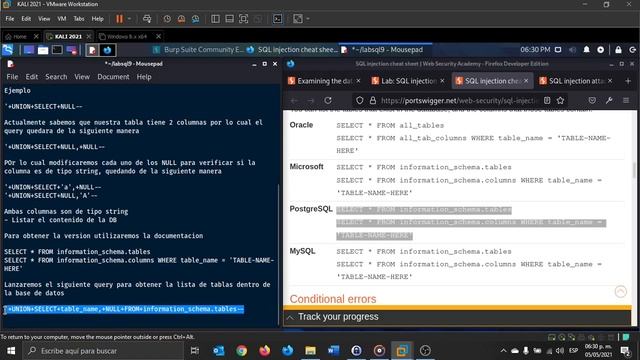Launch the terminal from the Kali panel
Image resolution: width=640 pixels, height=360 pixels.
pos(57,50)
